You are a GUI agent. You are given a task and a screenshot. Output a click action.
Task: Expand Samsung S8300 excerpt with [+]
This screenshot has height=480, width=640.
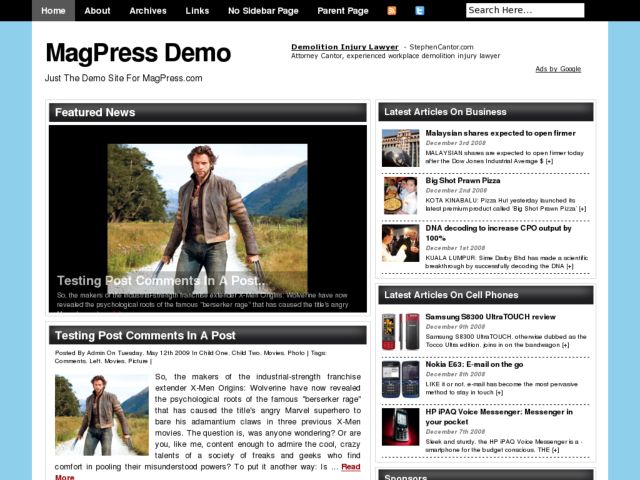pyautogui.click(x=565, y=345)
